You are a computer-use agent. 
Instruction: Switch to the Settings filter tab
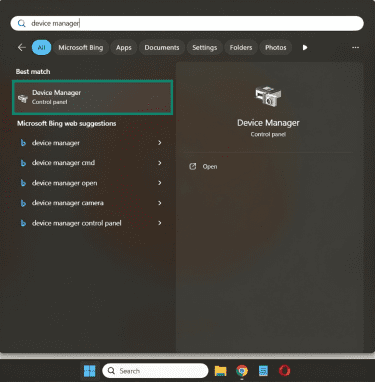click(204, 47)
